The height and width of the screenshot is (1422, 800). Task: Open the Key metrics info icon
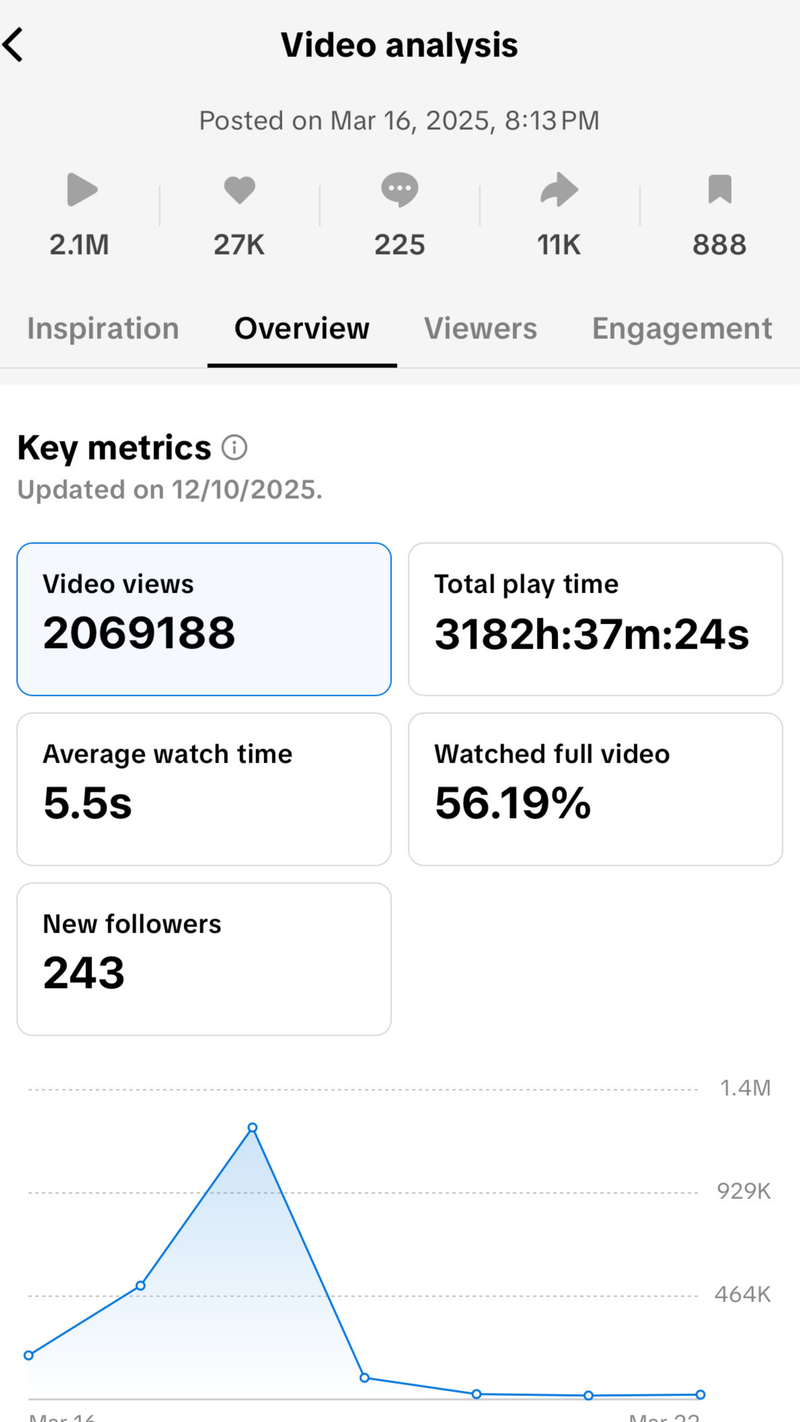[234, 448]
